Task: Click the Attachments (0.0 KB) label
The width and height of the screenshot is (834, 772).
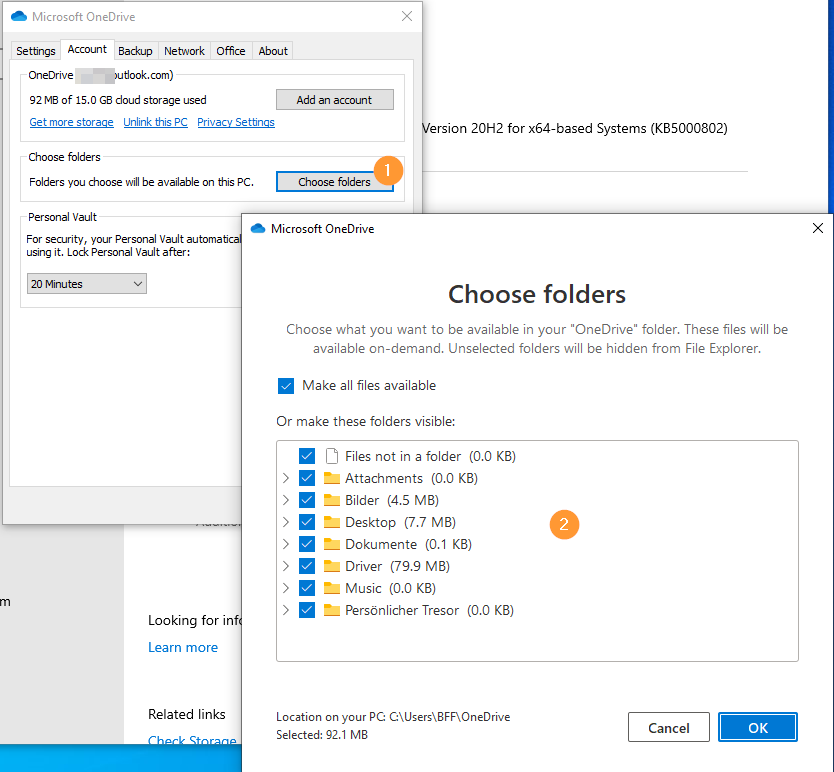Action: (411, 478)
